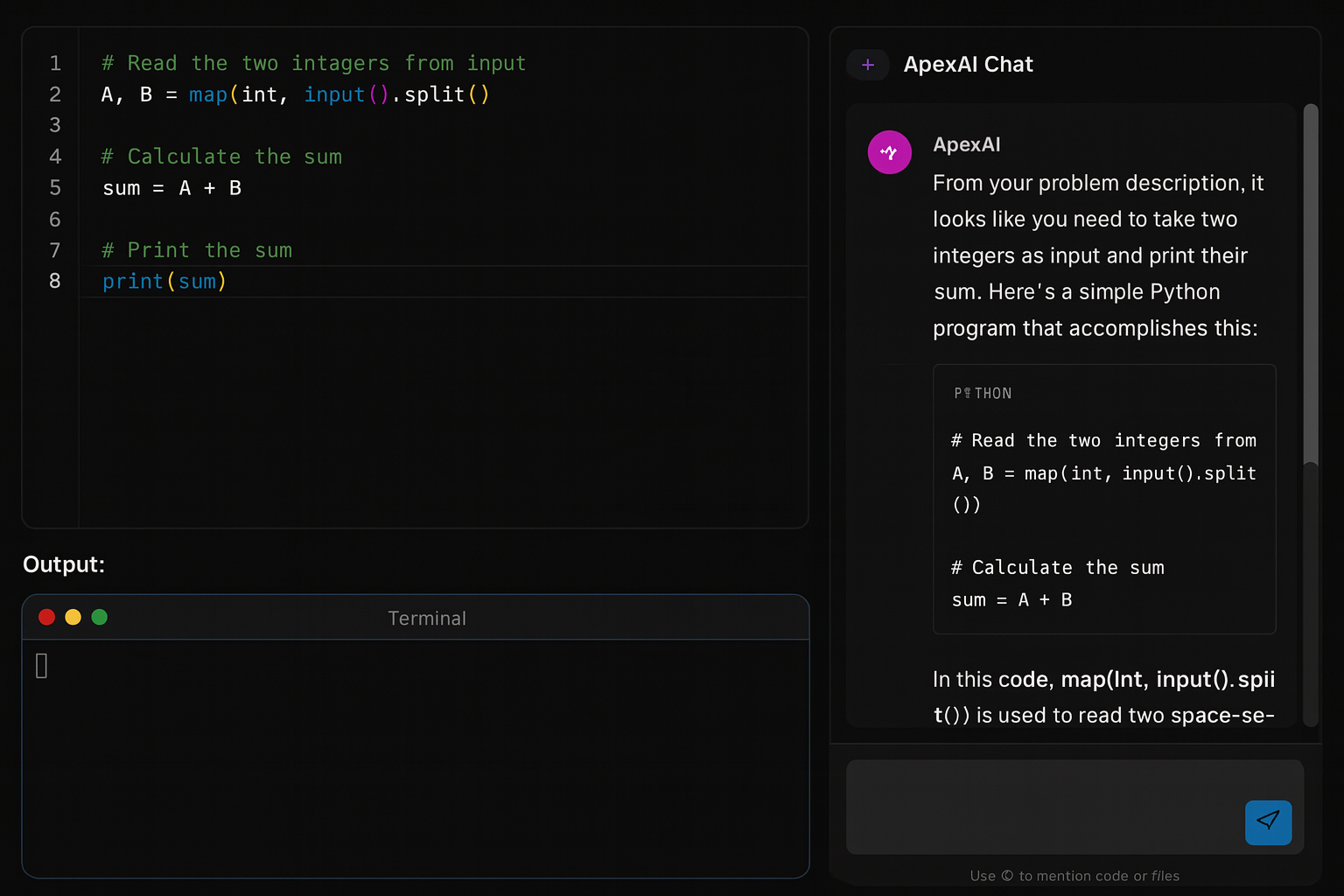Click the "# Calculate the sum" comment in editor
Screen dimensions: 1344x896
tap(221, 157)
